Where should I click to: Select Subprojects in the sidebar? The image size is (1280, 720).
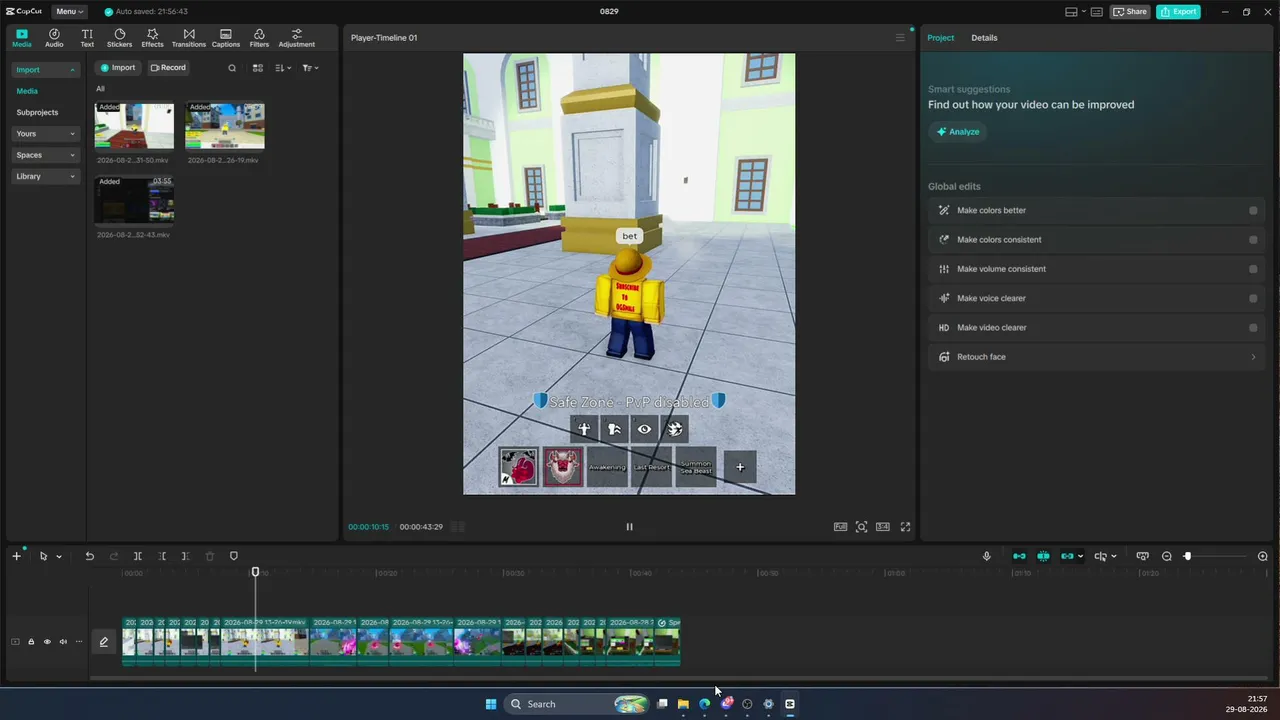click(x=37, y=113)
